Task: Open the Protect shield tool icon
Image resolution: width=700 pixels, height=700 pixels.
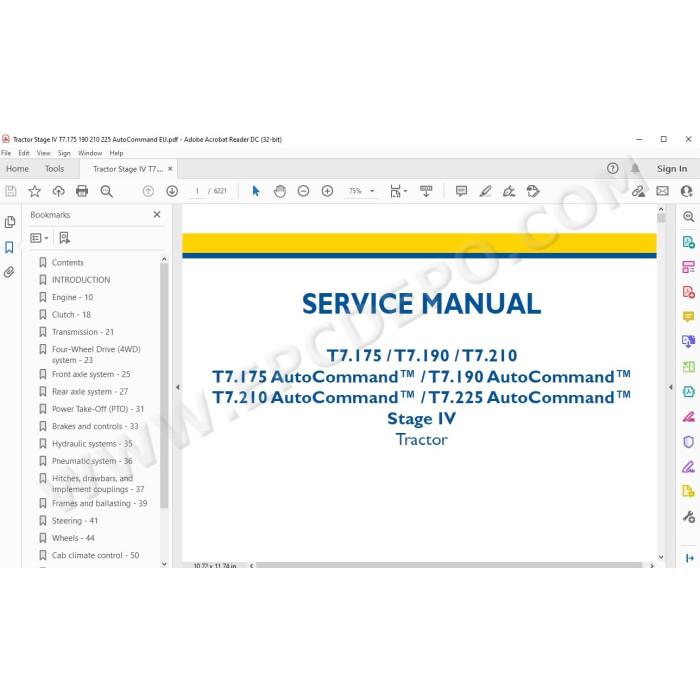Action: point(689,442)
